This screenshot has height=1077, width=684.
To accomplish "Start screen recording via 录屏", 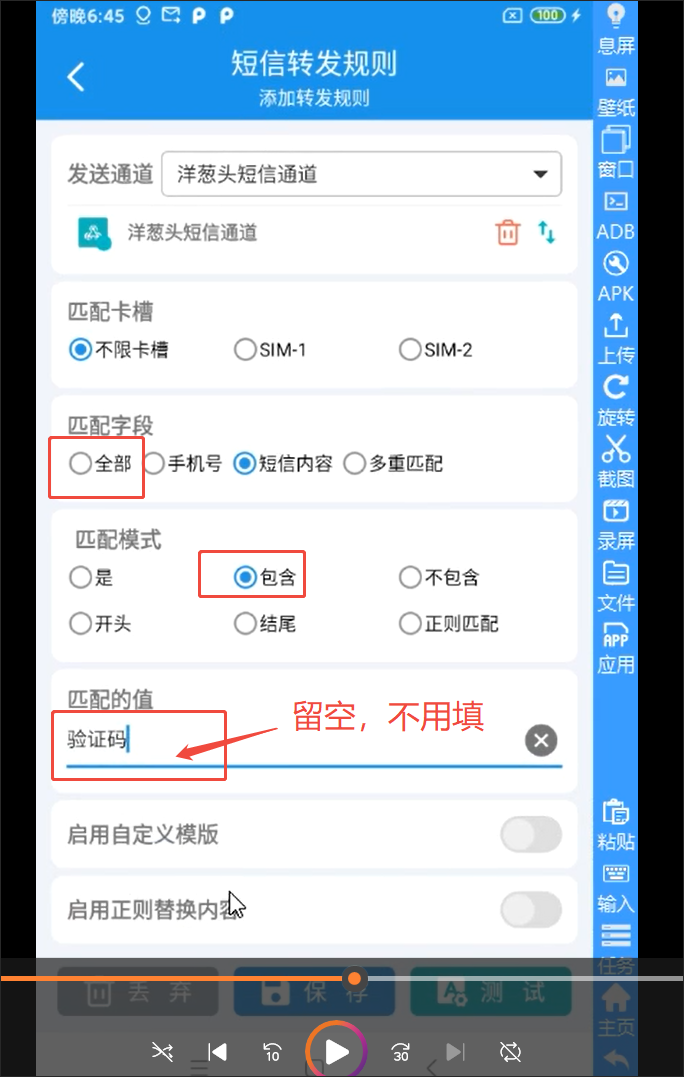I will (x=615, y=524).
